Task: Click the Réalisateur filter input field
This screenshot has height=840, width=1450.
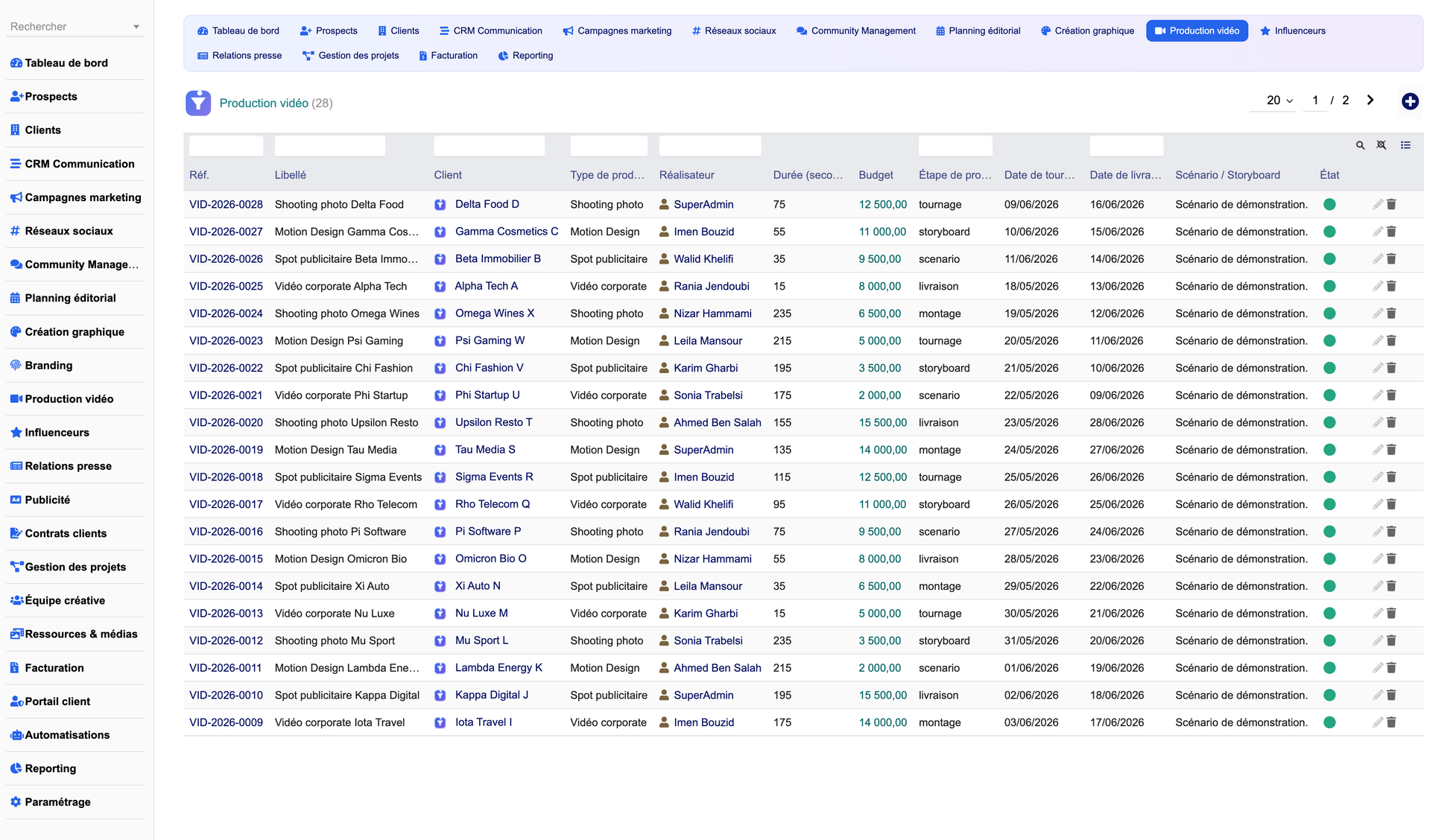Action: pos(710,146)
